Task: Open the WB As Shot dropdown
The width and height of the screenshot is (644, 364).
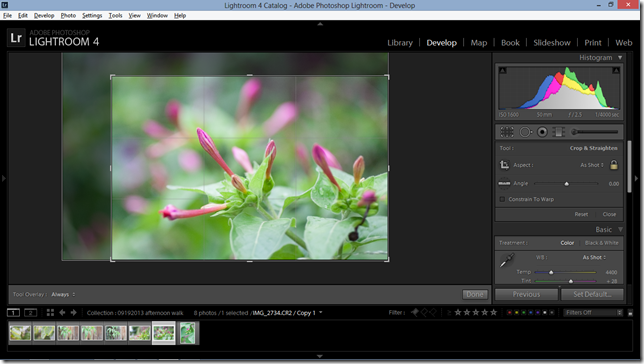Action: point(594,257)
